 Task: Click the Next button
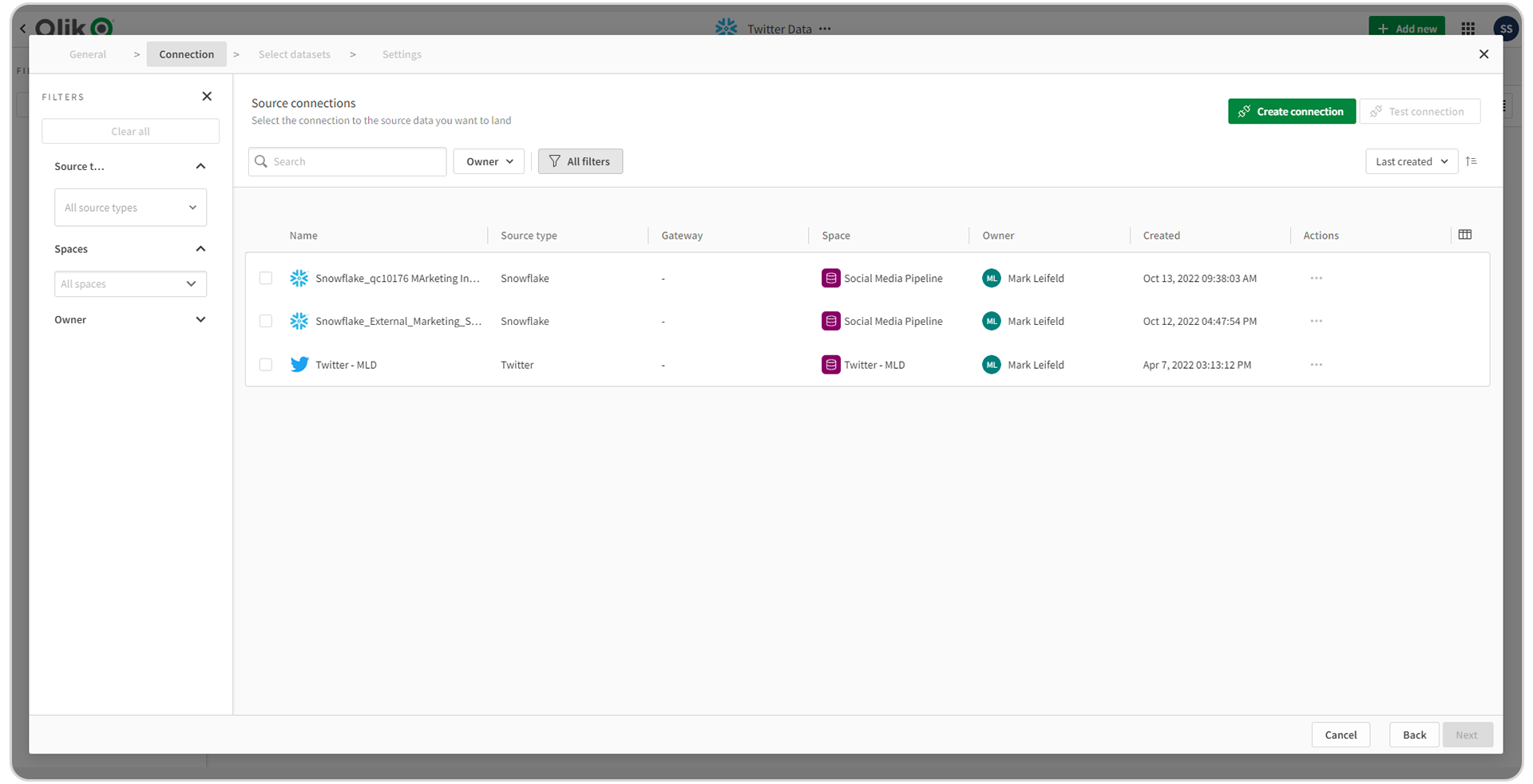1467,735
